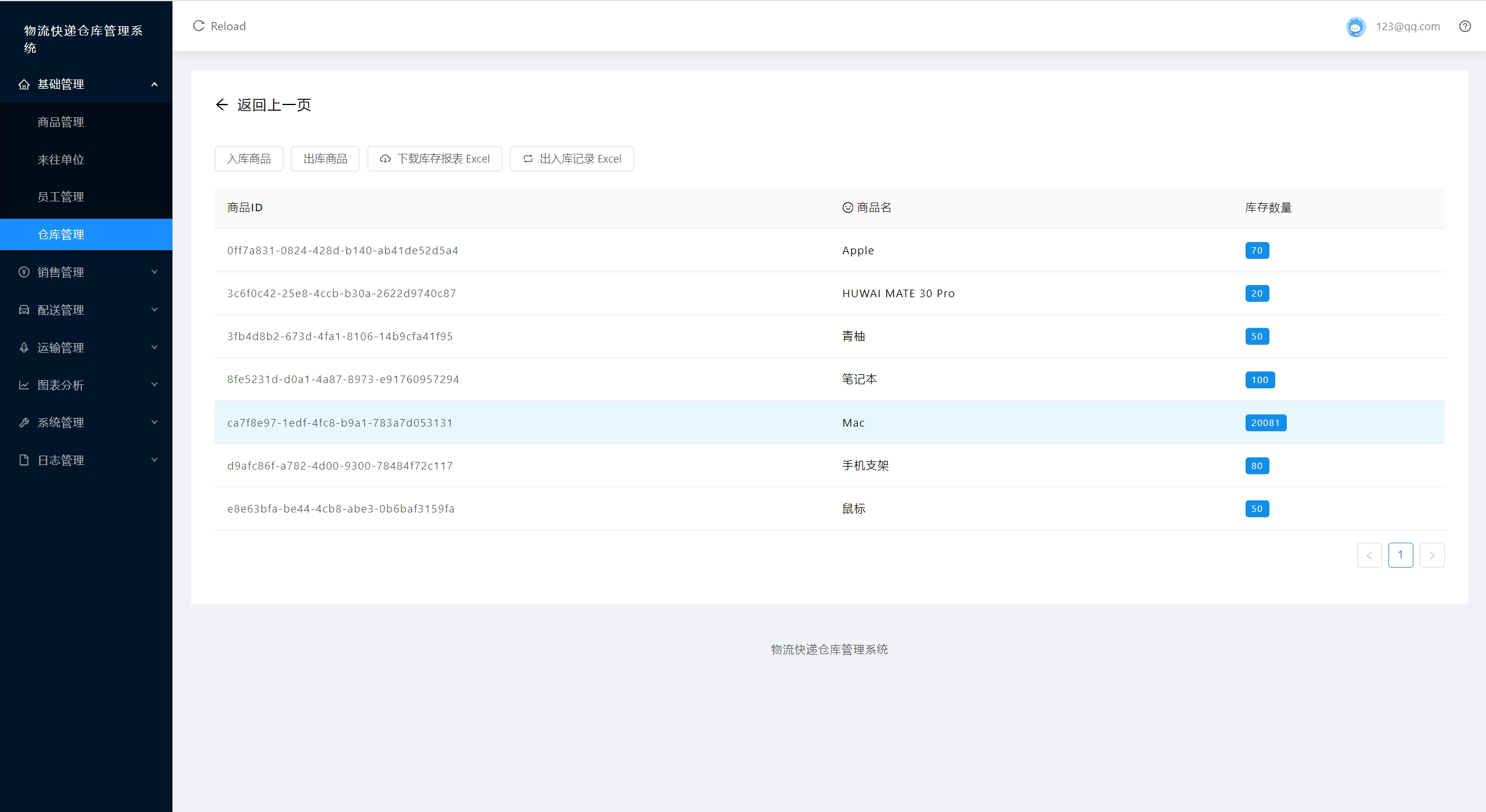The width and height of the screenshot is (1486, 812).
Task: Go to 来往单位 page
Action: tap(61, 160)
